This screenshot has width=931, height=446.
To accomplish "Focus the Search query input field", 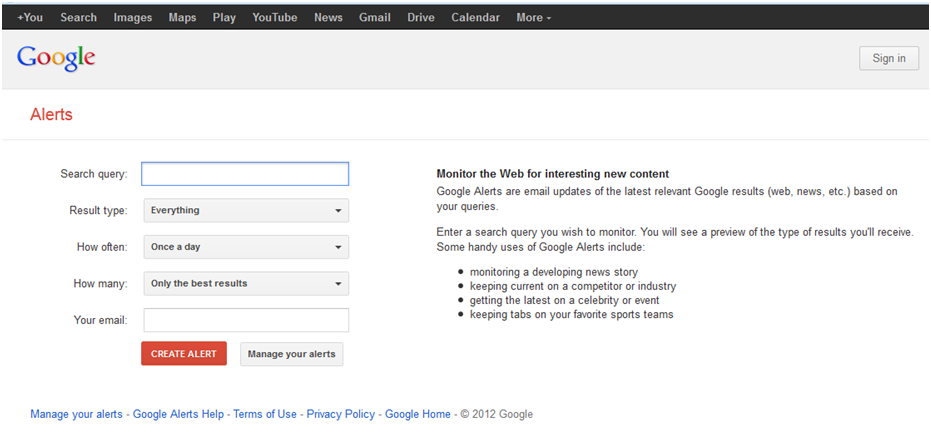I will tap(245, 174).
